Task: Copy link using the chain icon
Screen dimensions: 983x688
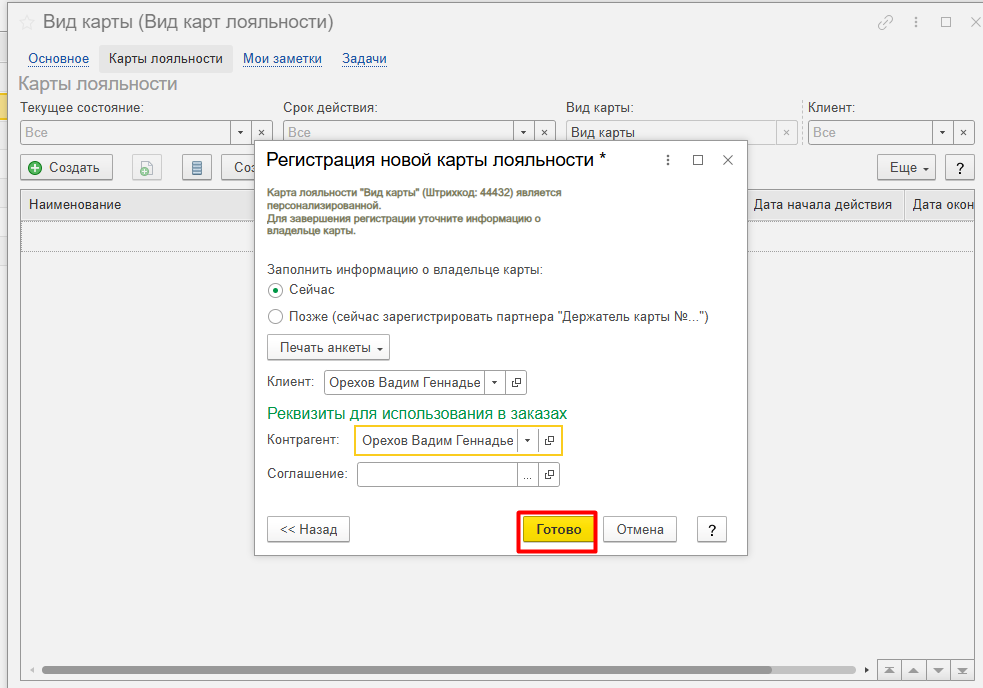Action: (885, 22)
